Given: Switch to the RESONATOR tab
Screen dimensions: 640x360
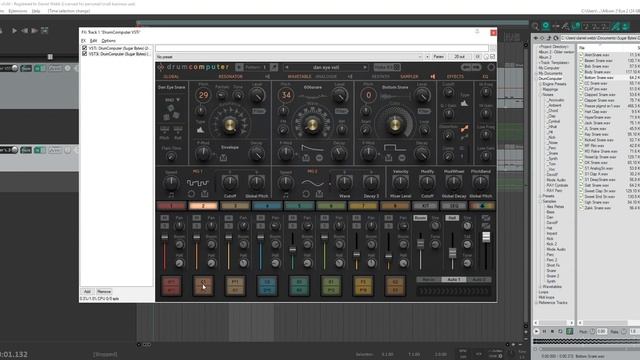Looking at the screenshot, I should pyautogui.click(x=231, y=77).
